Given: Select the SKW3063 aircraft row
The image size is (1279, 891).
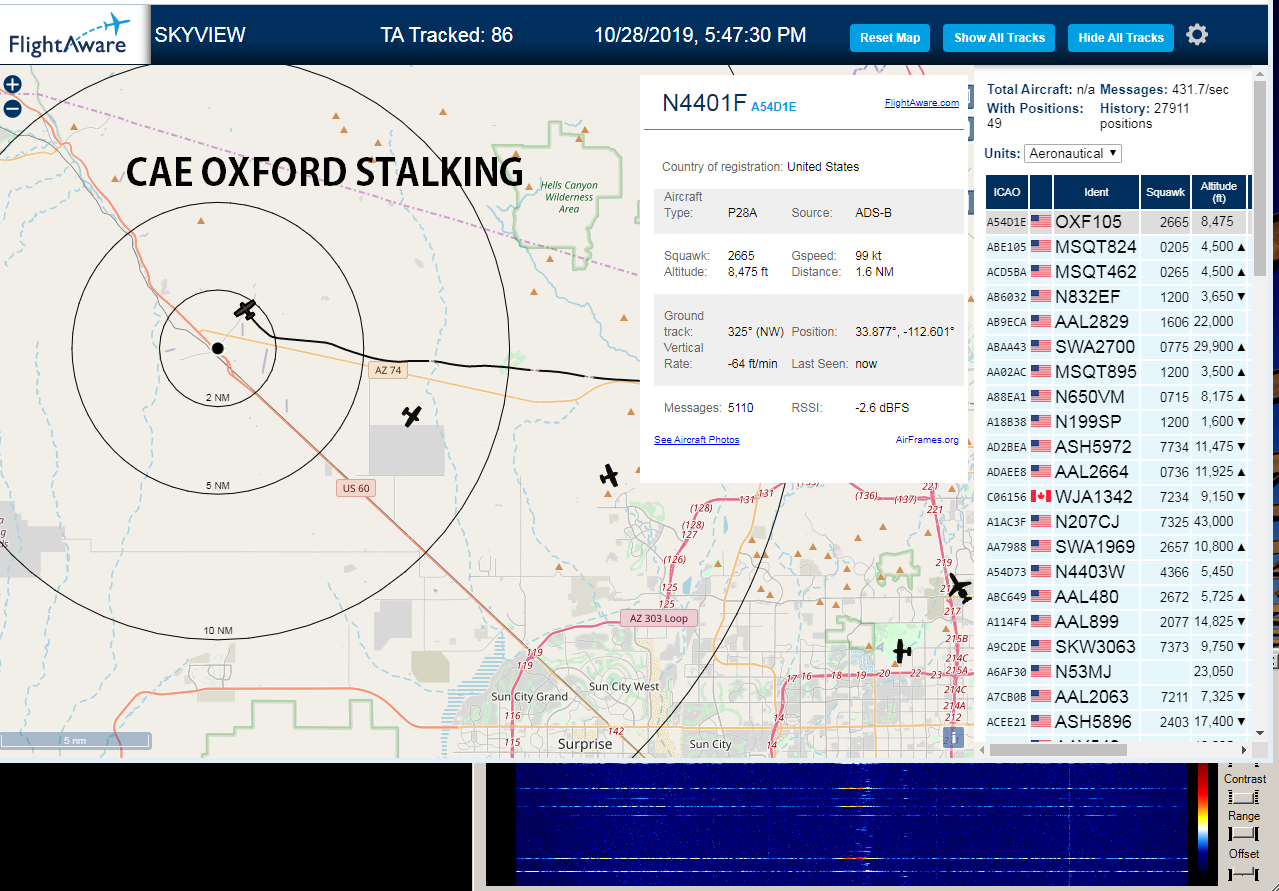Looking at the screenshot, I should tap(1117, 647).
